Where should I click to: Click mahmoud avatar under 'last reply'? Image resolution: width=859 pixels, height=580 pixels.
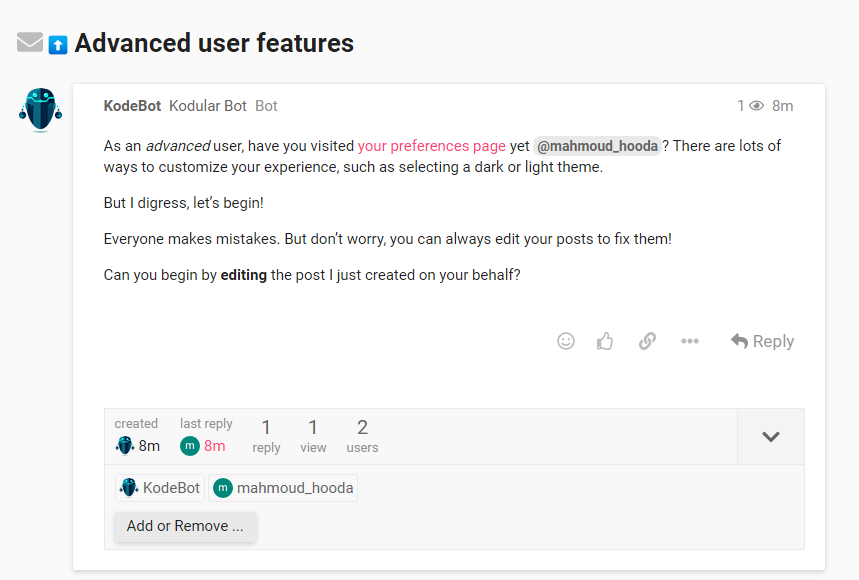pyautogui.click(x=190, y=446)
